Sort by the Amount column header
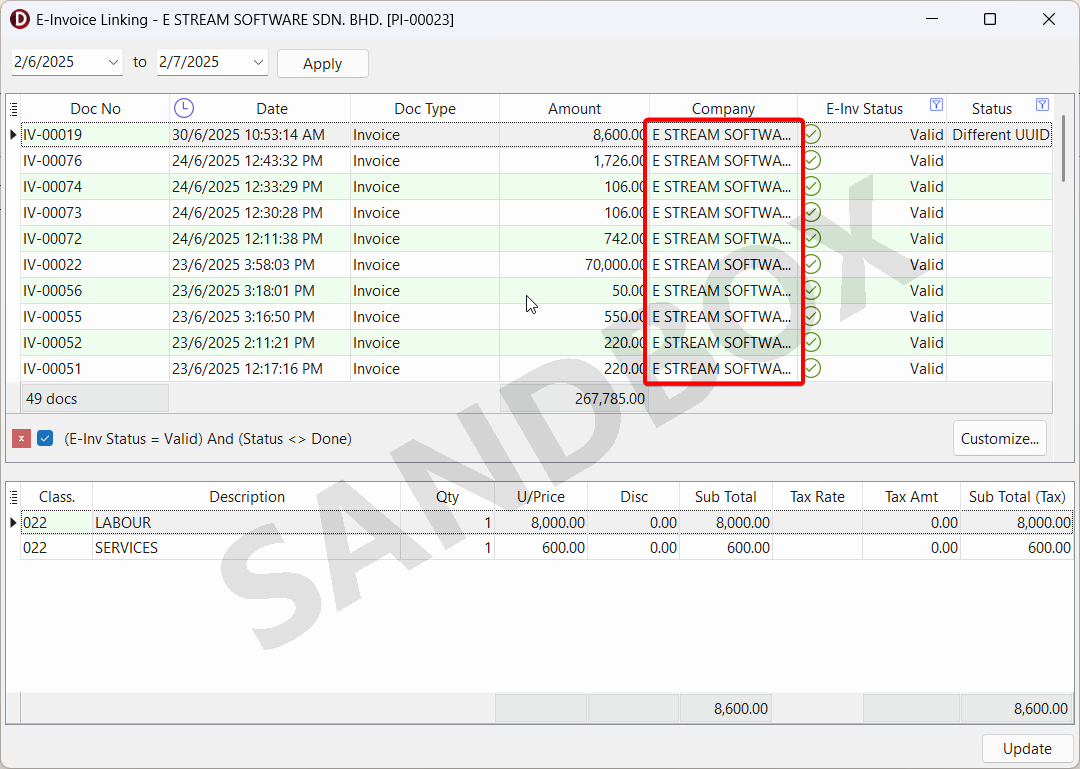 pyautogui.click(x=574, y=109)
